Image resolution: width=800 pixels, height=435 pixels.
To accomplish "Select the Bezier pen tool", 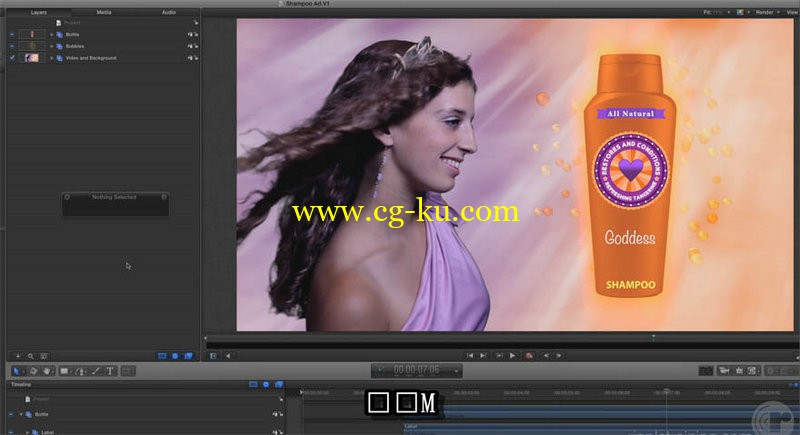I will pyautogui.click(x=81, y=371).
